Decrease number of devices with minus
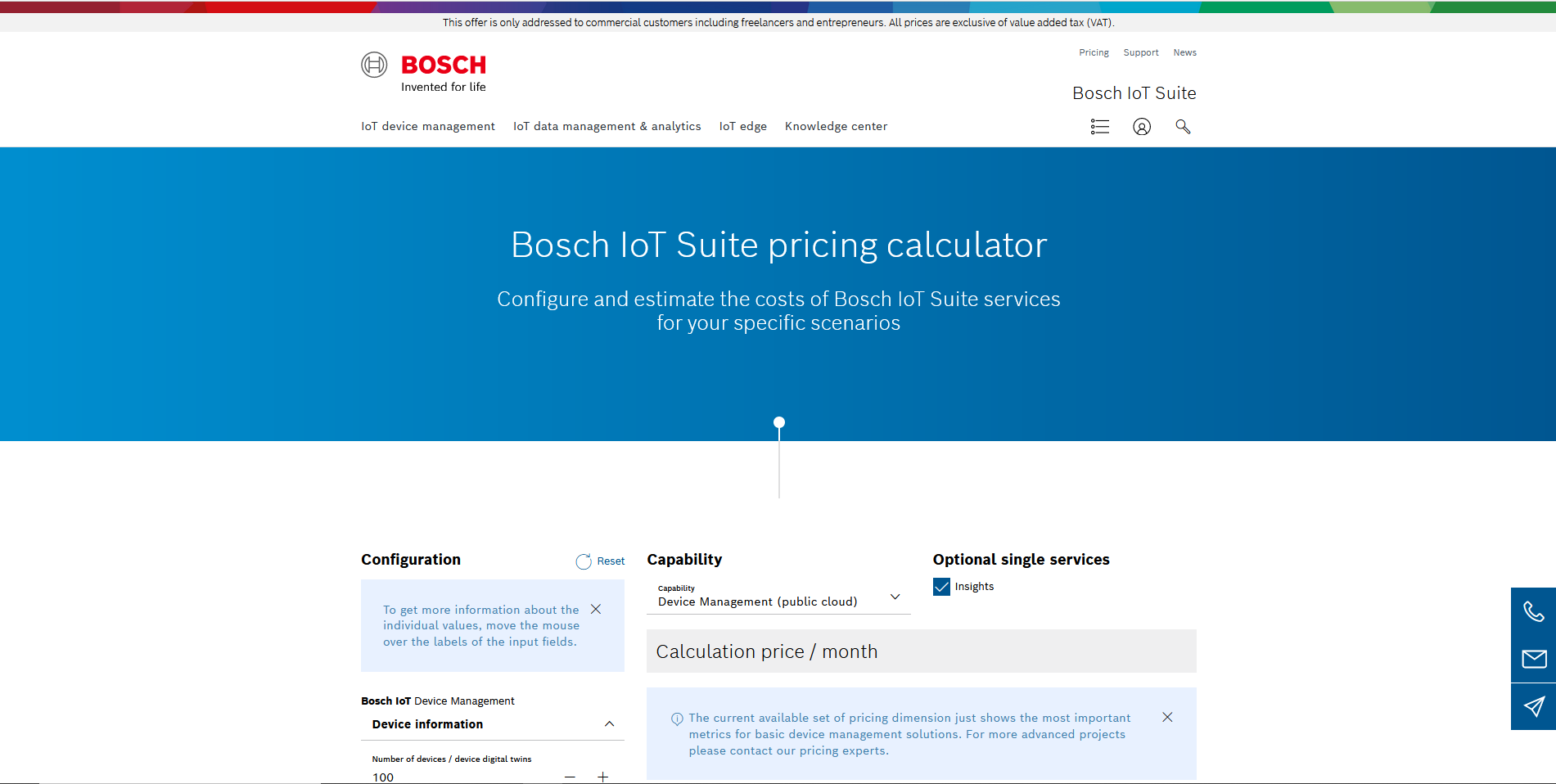The height and width of the screenshot is (784, 1556). pos(570,777)
